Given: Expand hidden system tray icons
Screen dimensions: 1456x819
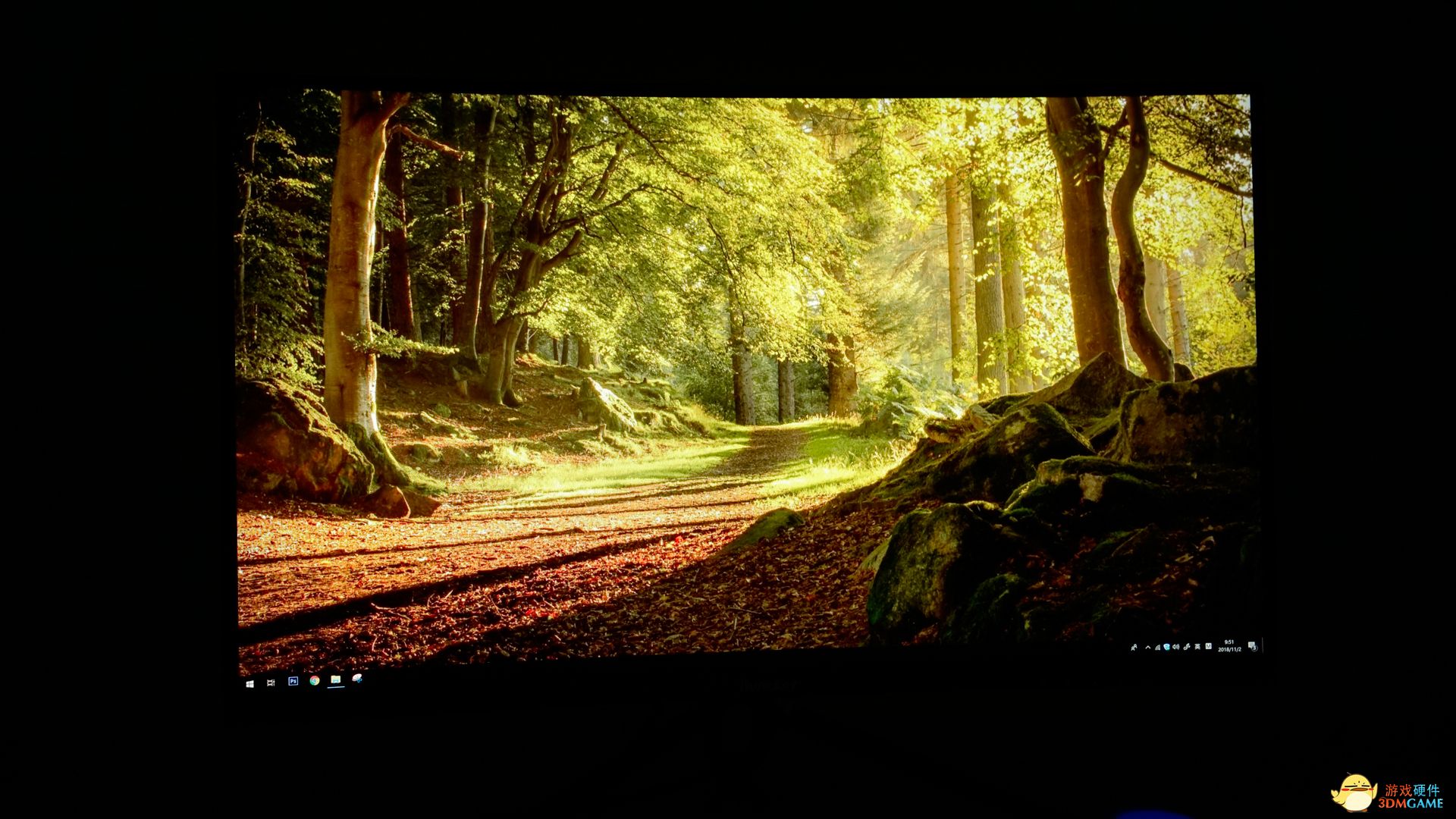Looking at the screenshot, I should click(x=1148, y=647).
